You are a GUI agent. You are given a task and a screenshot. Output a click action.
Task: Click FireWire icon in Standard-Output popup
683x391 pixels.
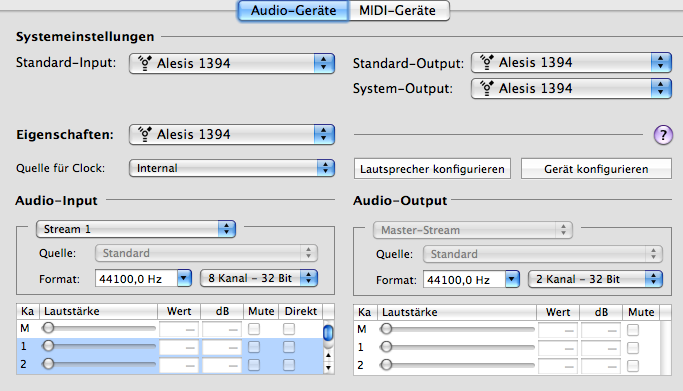tap(487, 62)
